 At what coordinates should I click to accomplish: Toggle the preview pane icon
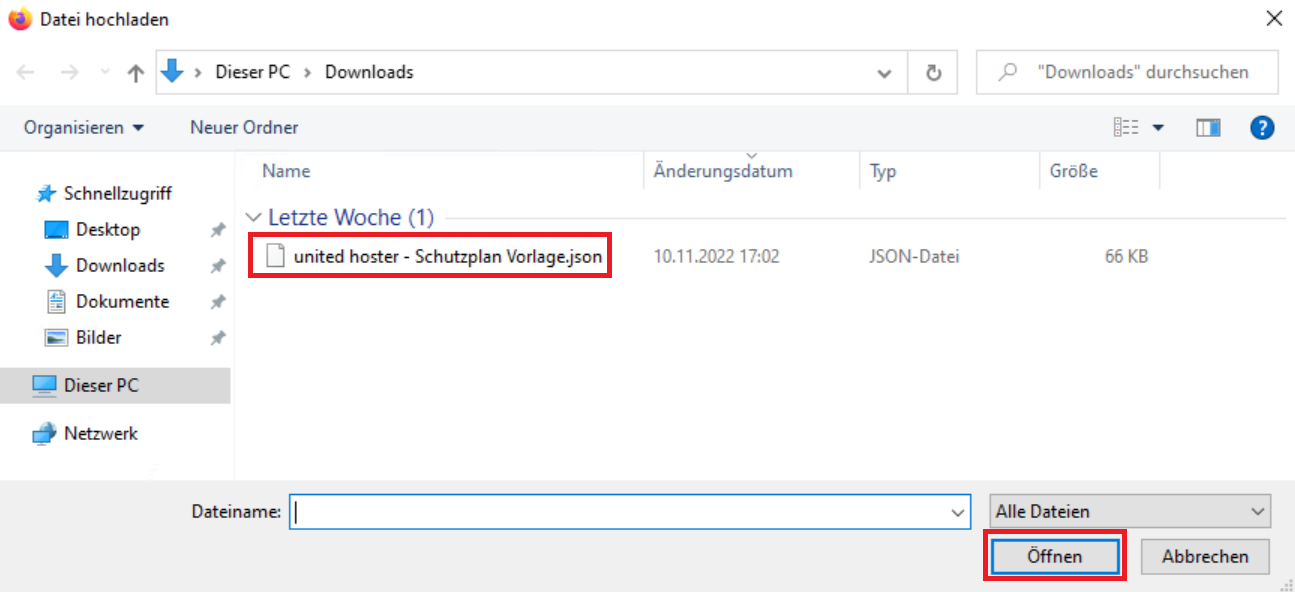click(1208, 127)
